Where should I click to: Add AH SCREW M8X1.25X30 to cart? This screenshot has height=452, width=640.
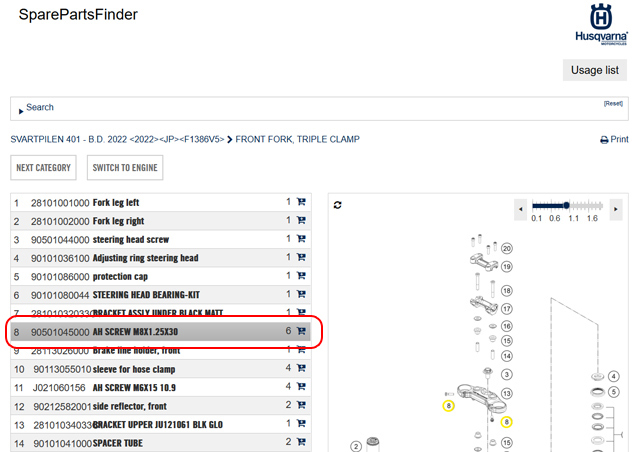302,331
